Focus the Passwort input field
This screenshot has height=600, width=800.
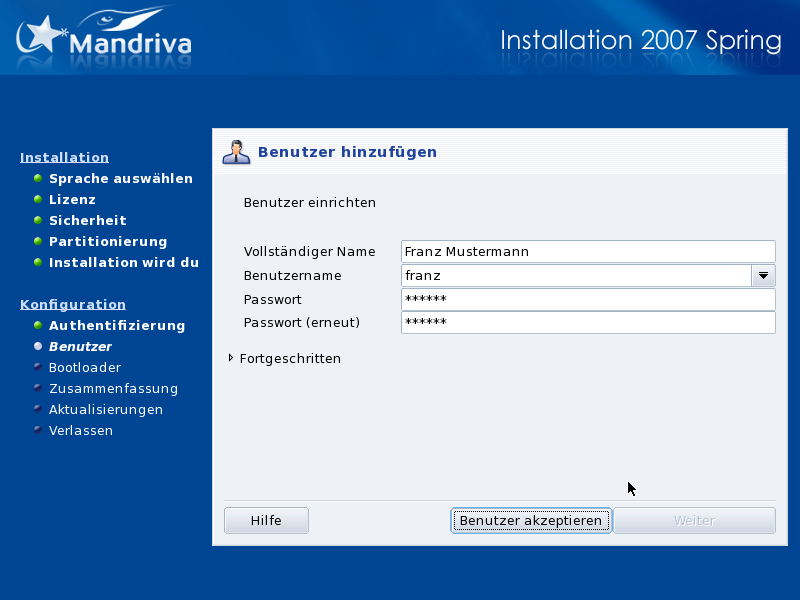pos(587,300)
